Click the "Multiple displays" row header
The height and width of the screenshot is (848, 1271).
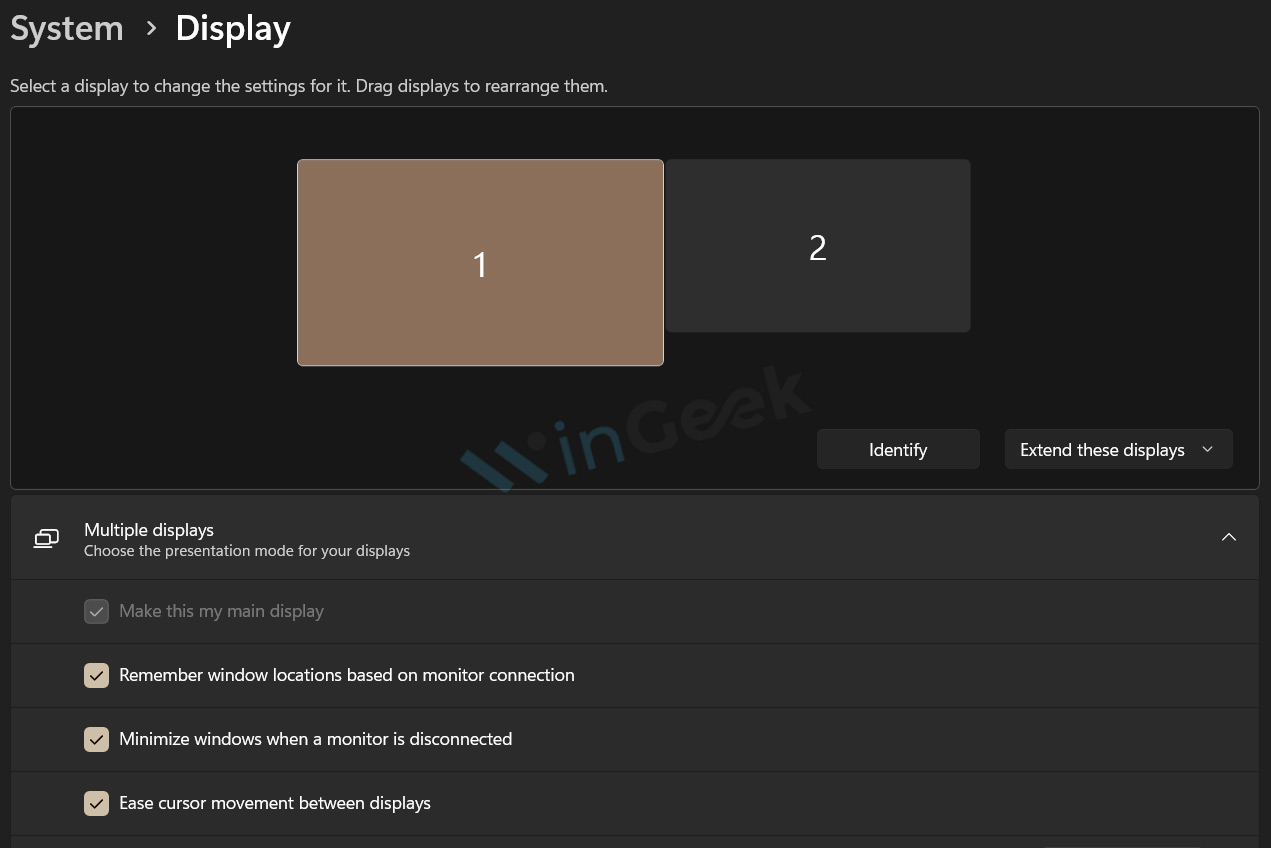[x=148, y=530]
